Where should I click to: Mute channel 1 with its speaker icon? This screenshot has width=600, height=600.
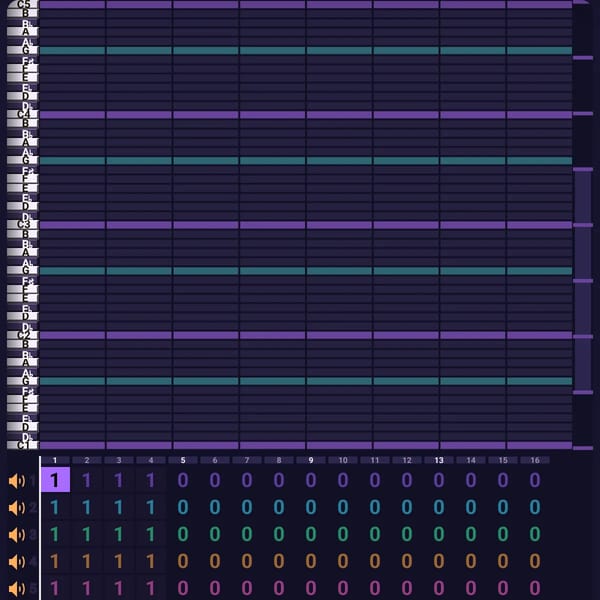17,481
